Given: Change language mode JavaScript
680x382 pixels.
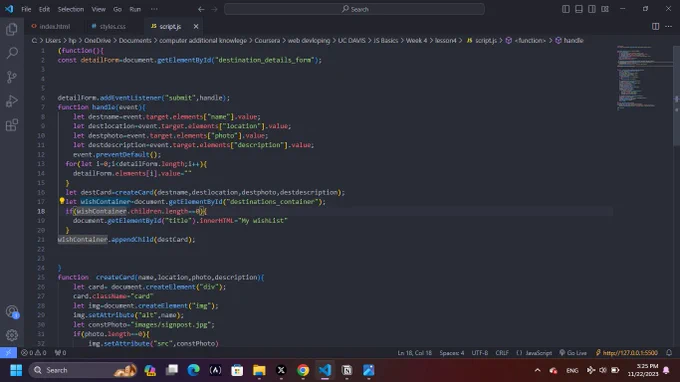Looking at the screenshot, I should pyautogui.click(x=534, y=353).
